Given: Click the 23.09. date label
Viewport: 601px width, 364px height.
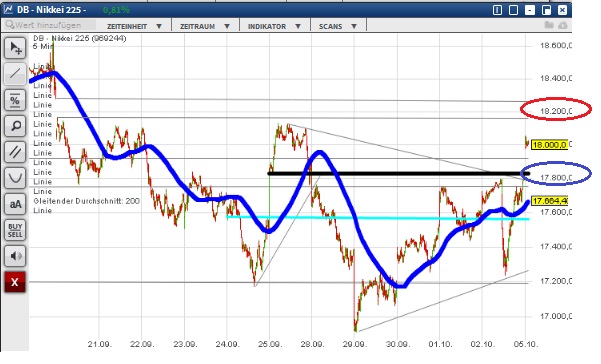Looking at the screenshot, I should 185,344.
